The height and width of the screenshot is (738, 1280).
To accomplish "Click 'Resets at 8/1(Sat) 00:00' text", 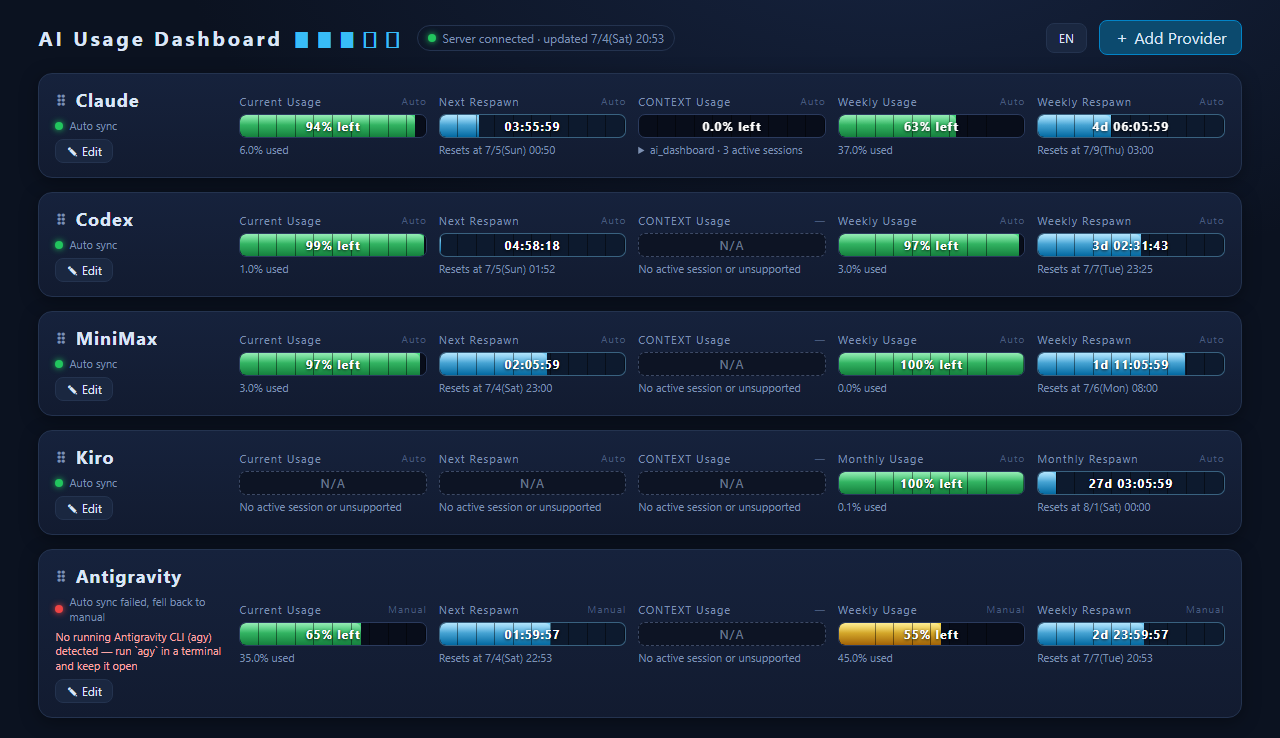I will pyautogui.click(x=1094, y=507).
